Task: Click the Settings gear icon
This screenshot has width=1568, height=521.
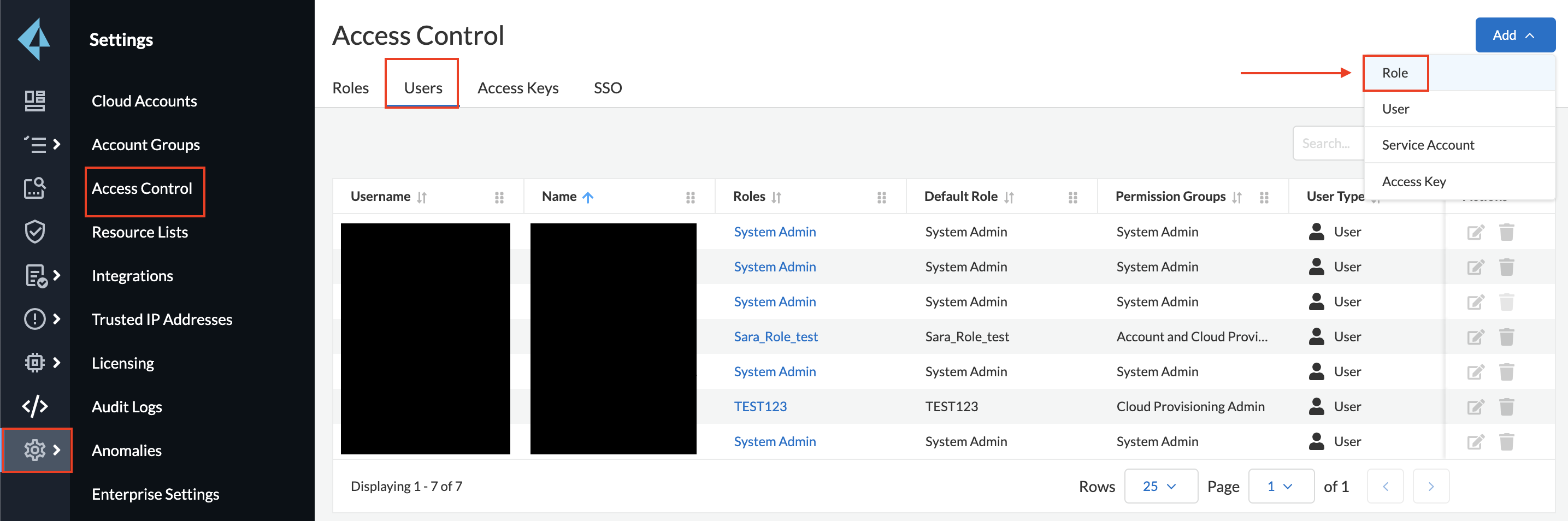Action: coord(35,450)
